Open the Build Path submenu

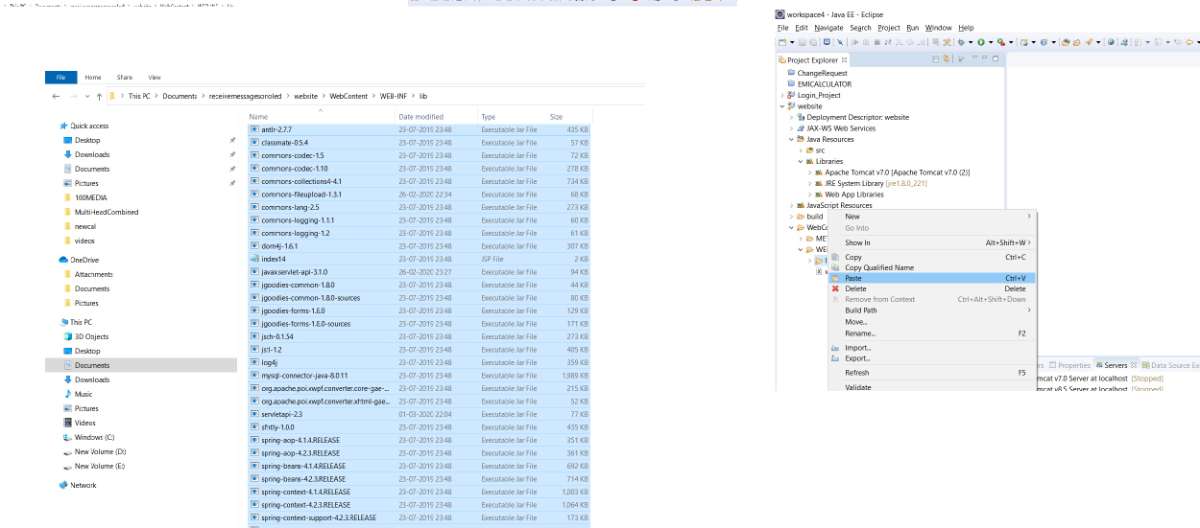931,310
